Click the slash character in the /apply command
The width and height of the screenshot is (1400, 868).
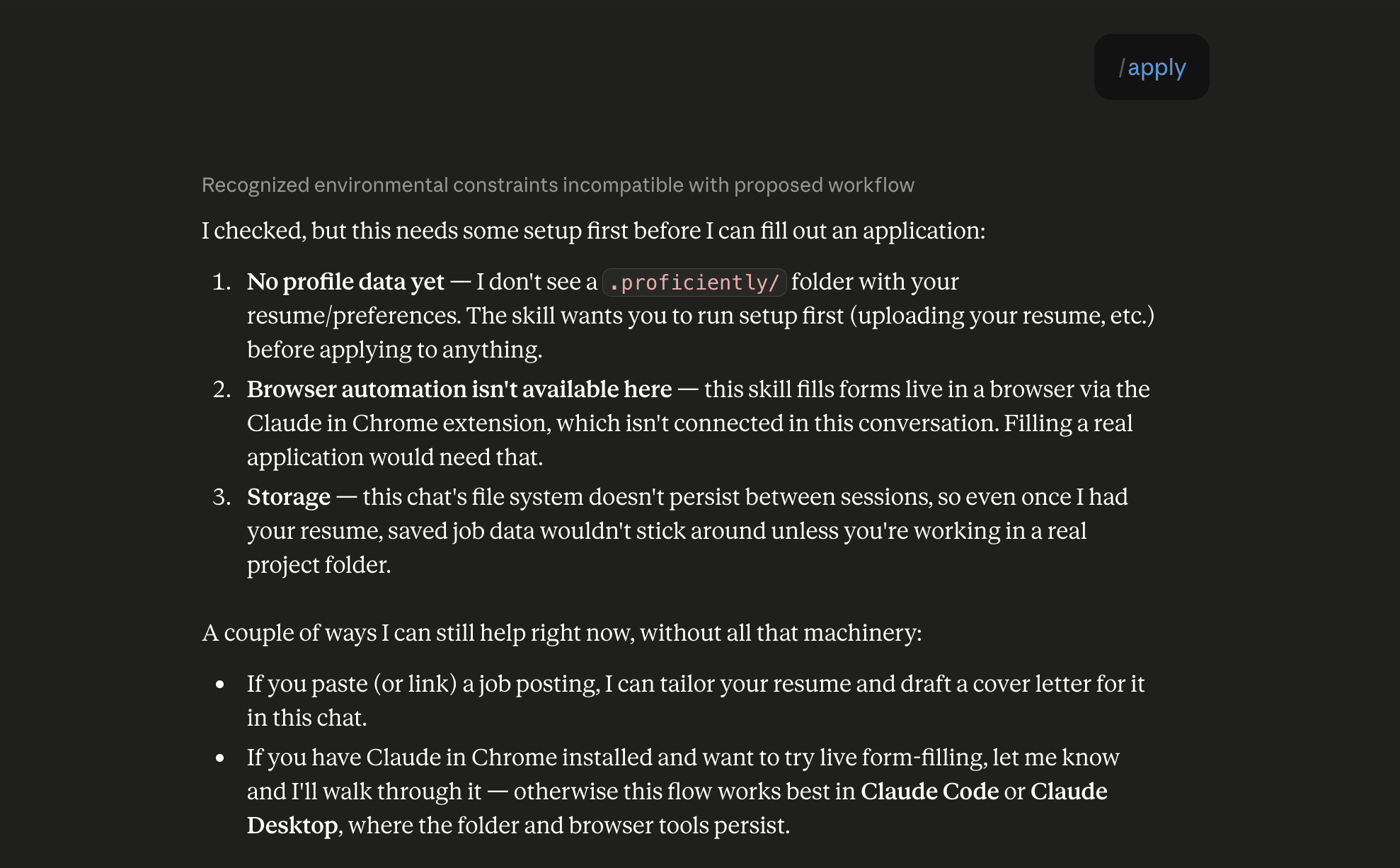[1122, 68]
